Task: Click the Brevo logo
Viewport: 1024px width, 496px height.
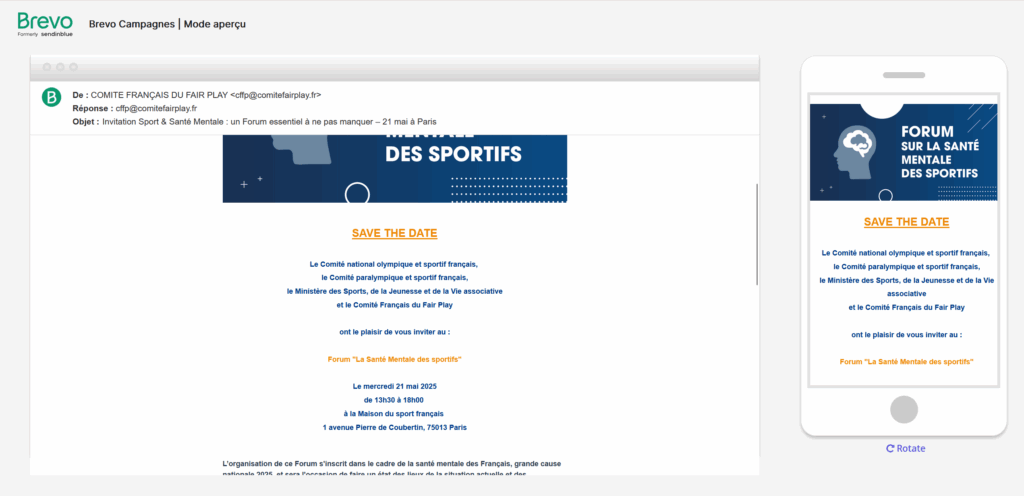Action: pyautogui.click(x=45, y=24)
